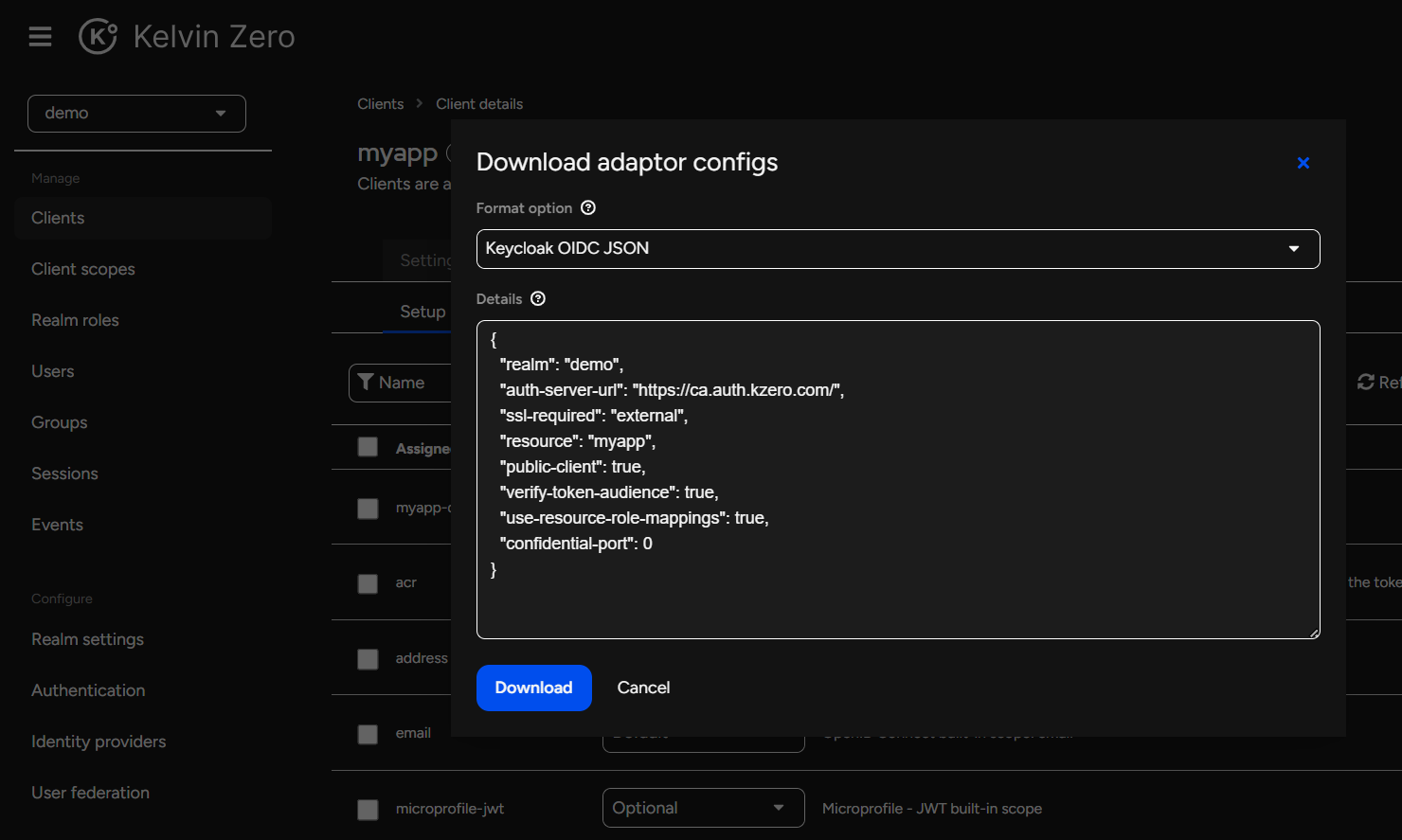The height and width of the screenshot is (840, 1402).
Task: Click the Kelvin Zero logo icon
Action: tap(98, 37)
